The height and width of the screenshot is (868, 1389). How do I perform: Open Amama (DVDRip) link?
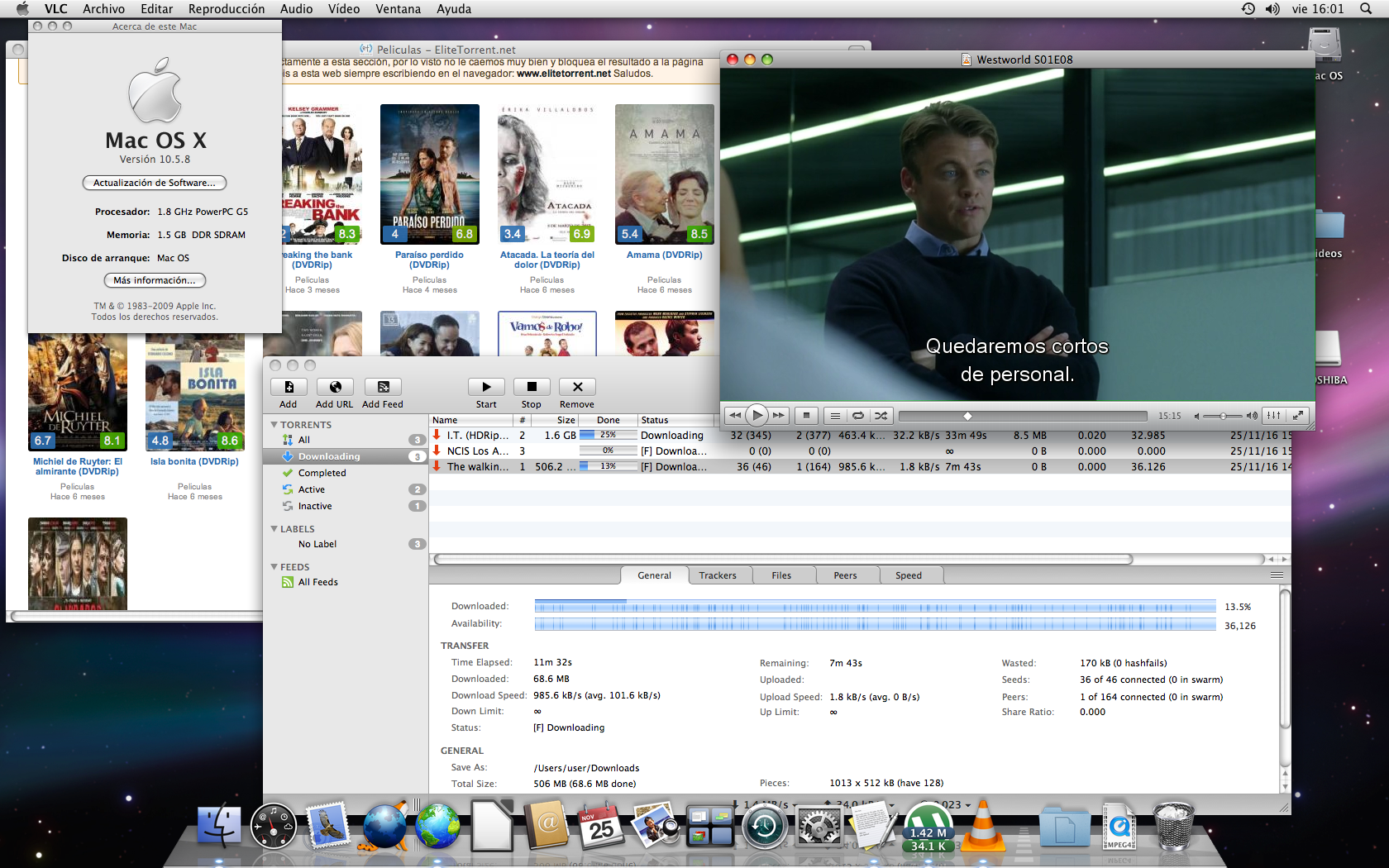pos(664,255)
